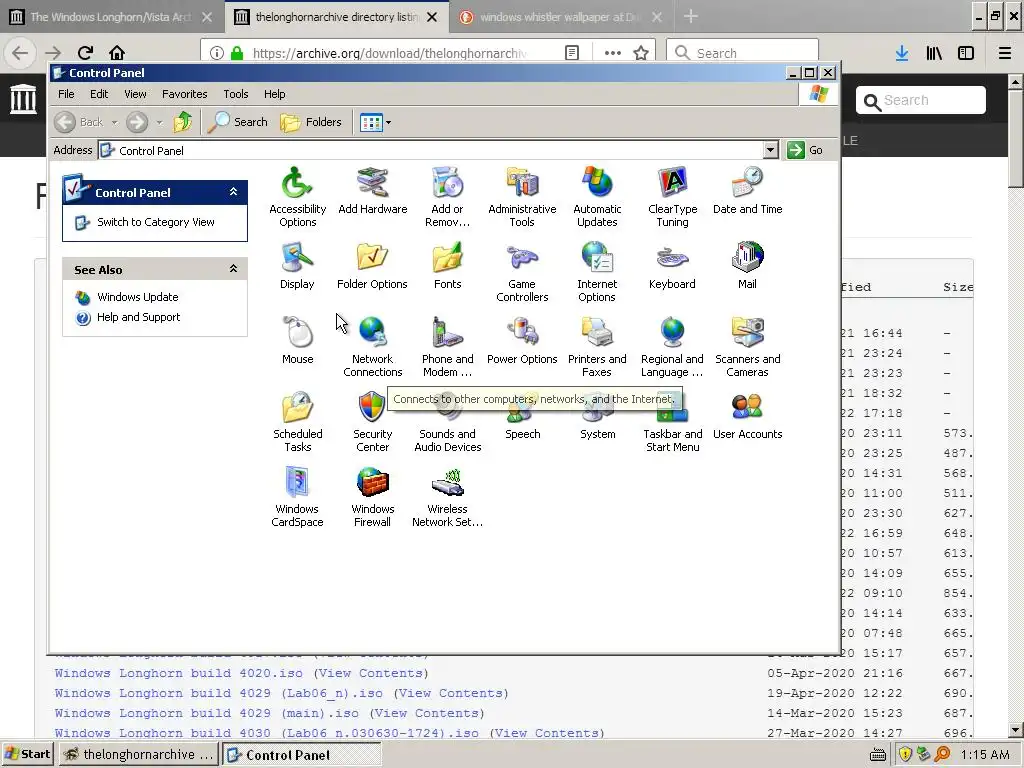Collapse the Control Panel task pane
Screen dimensions: 1024x768
coord(233,191)
